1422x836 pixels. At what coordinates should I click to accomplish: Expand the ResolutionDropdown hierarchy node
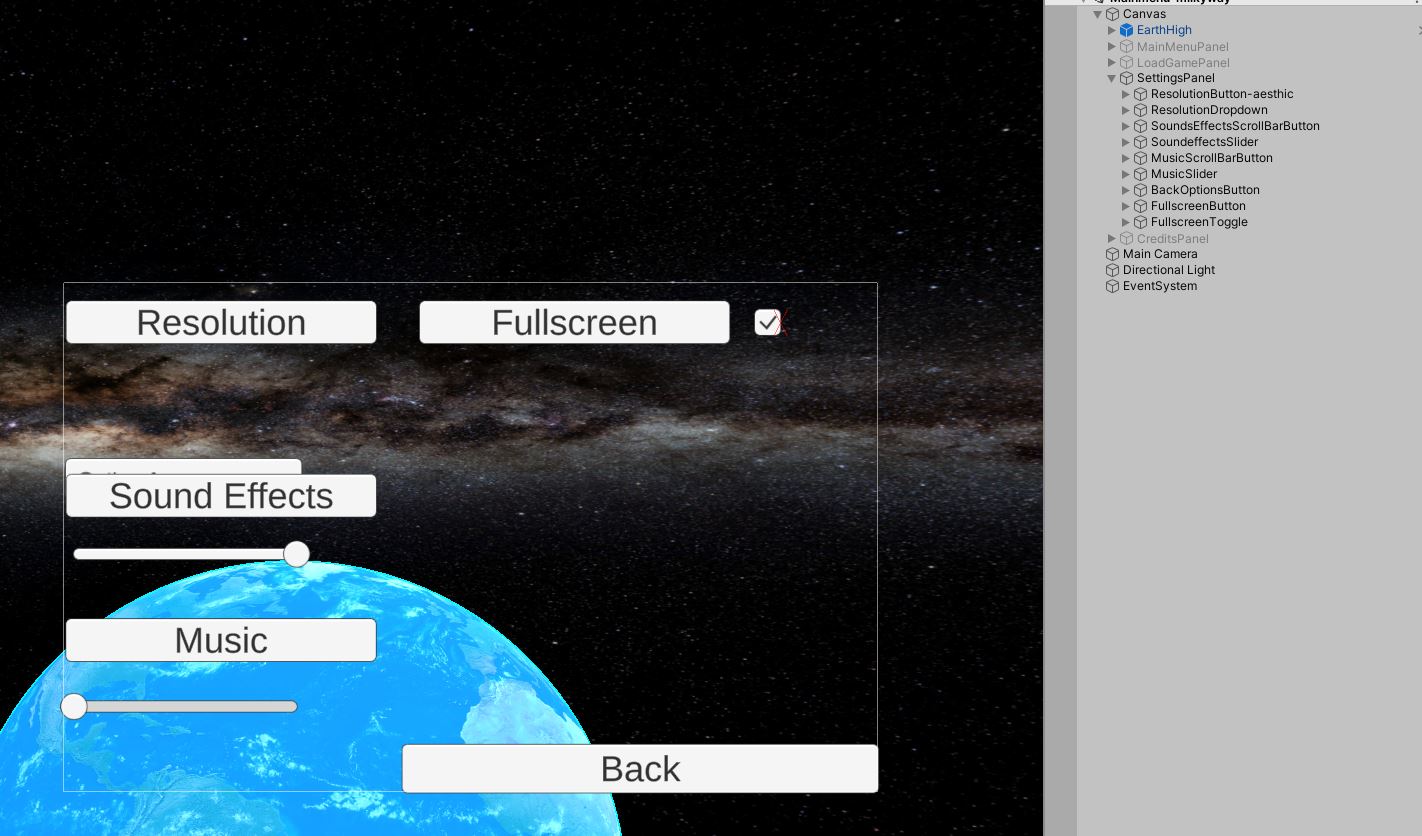click(1125, 110)
